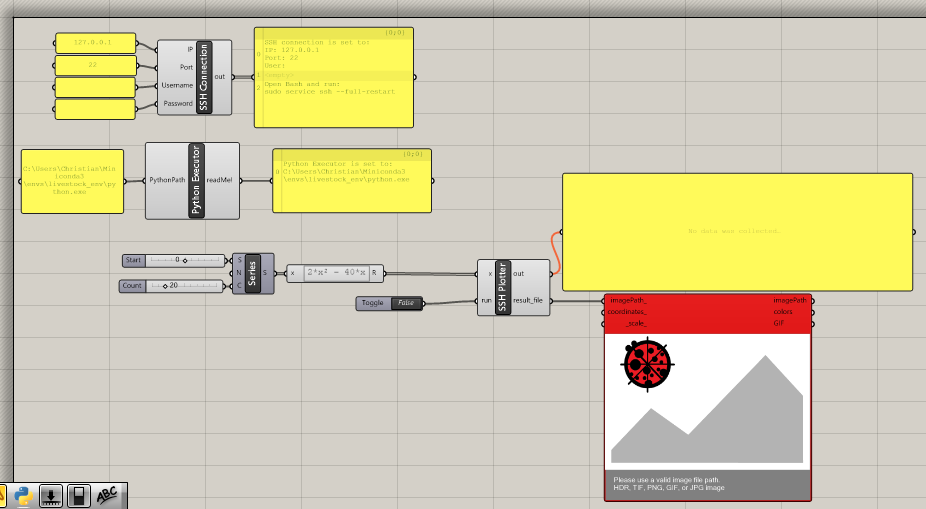
Task: Click the S input of Series
Action: (239, 260)
